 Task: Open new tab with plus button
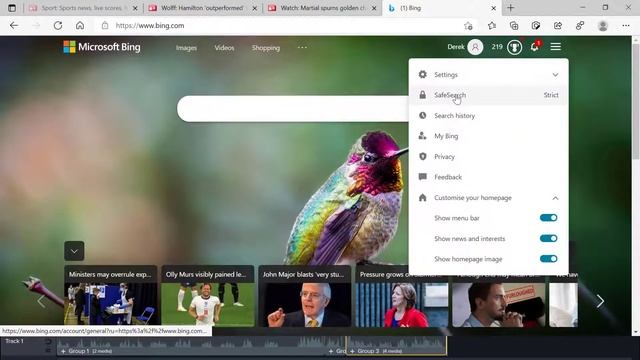click(511, 8)
